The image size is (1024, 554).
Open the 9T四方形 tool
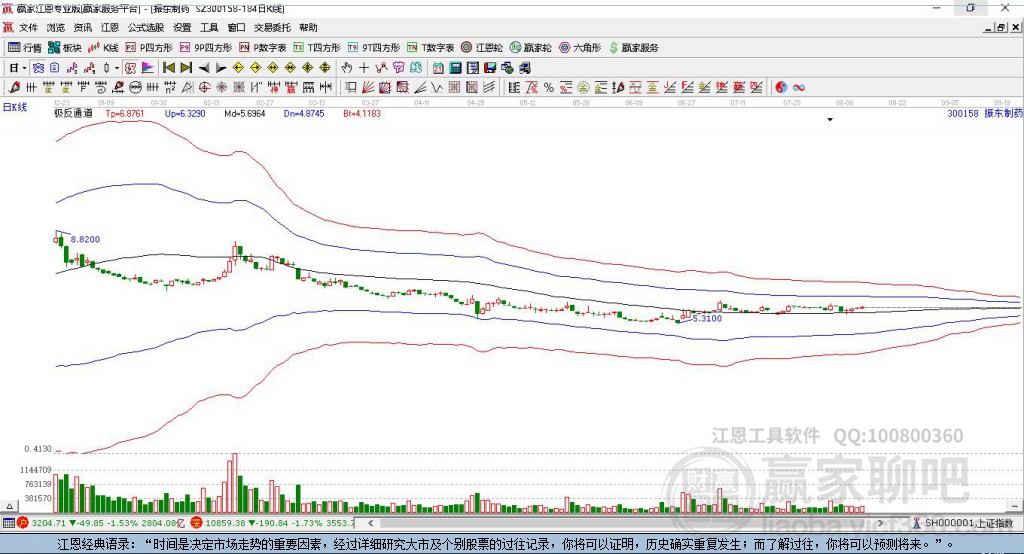[374, 48]
